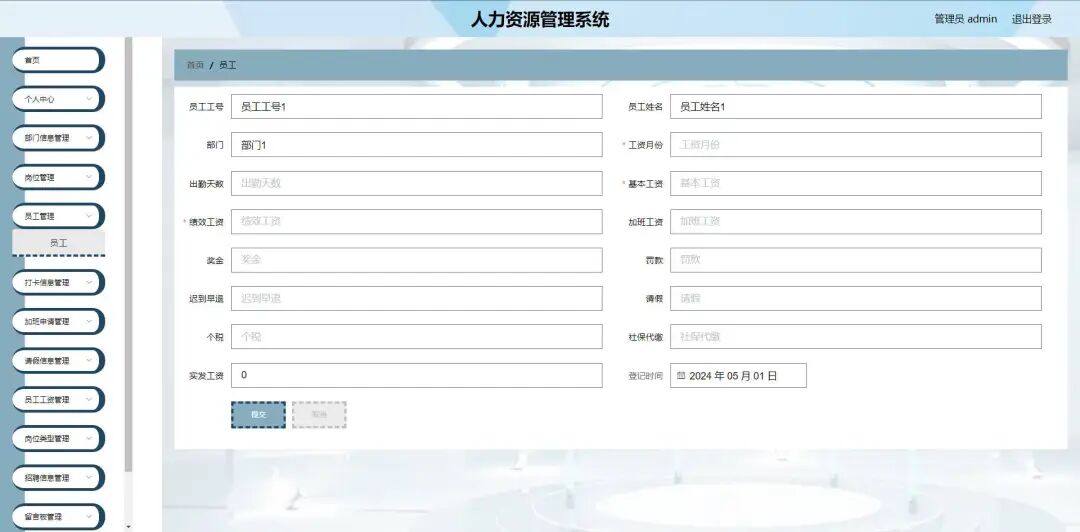Focus the 社保代缴 input field
Image resolution: width=1080 pixels, height=532 pixels.
tap(855, 337)
